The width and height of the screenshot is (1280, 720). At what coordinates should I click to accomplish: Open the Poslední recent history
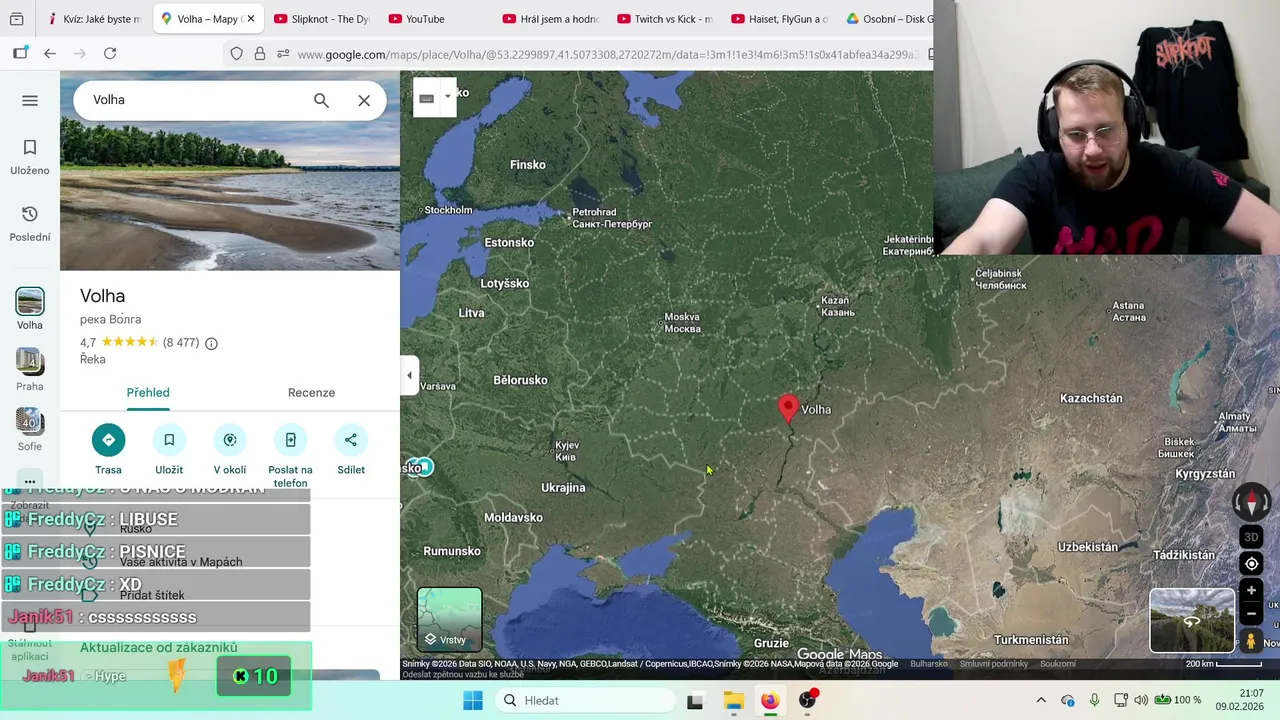(x=30, y=224)
